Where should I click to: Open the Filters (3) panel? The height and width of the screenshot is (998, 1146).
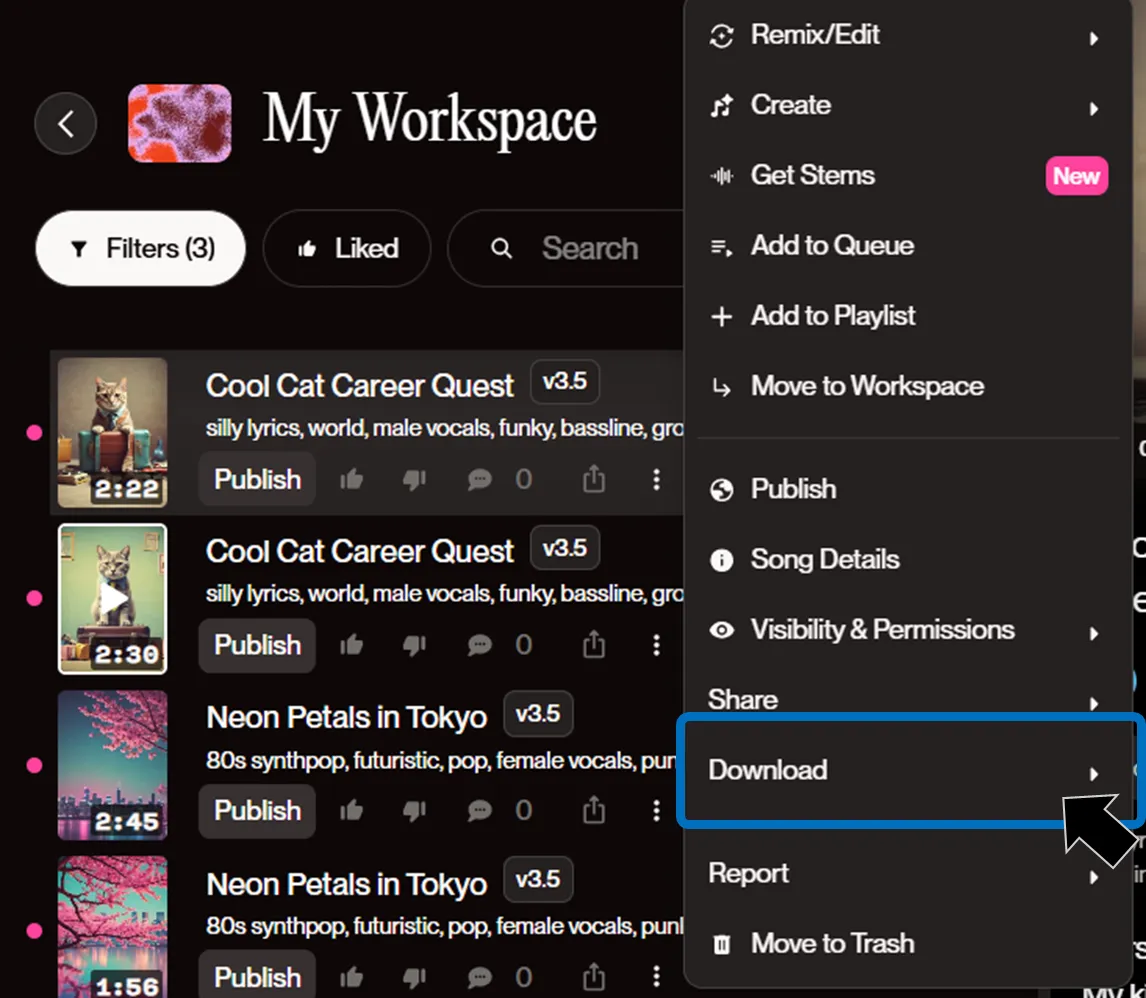[141, 249]
